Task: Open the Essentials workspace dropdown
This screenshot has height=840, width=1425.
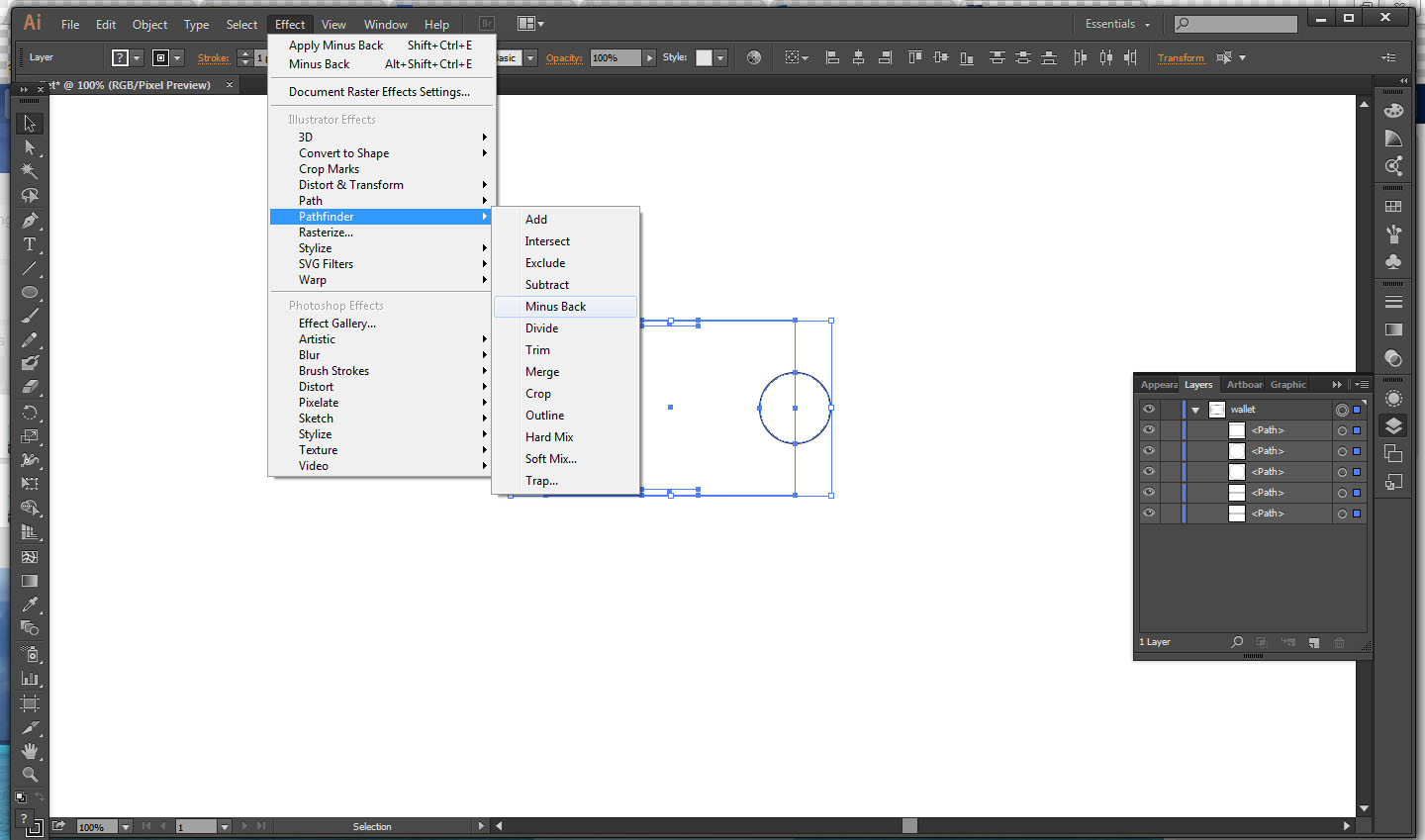Action: 1118,24
